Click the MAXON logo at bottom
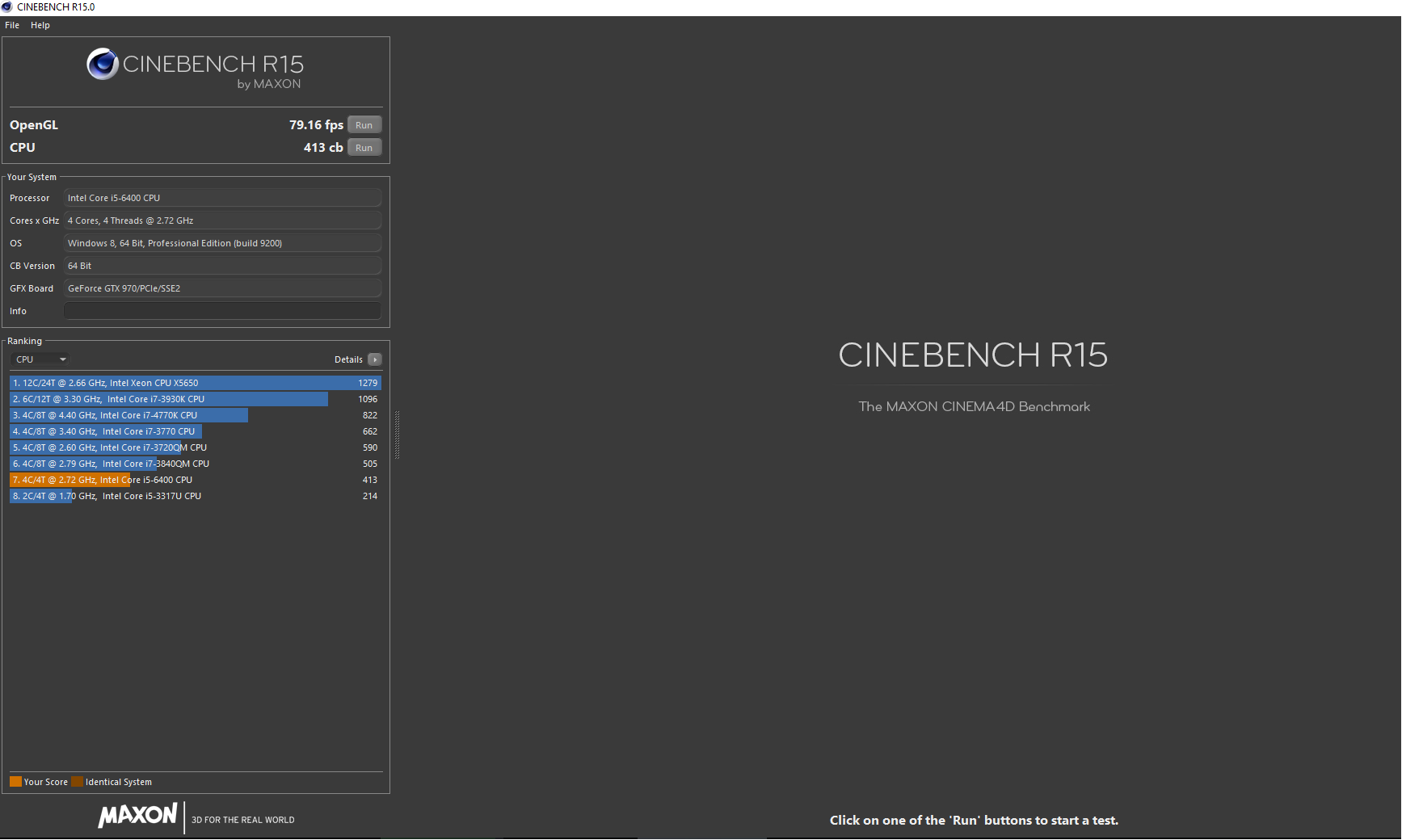 pos(137,816)
